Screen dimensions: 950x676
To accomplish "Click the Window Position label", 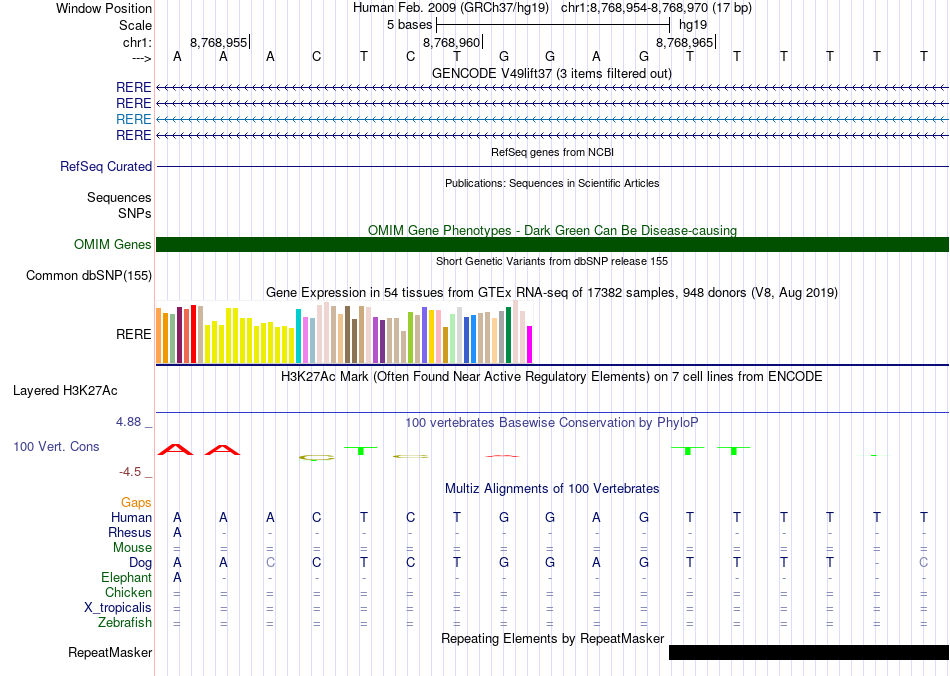I will pyautogui.click(x=104, y=8).
